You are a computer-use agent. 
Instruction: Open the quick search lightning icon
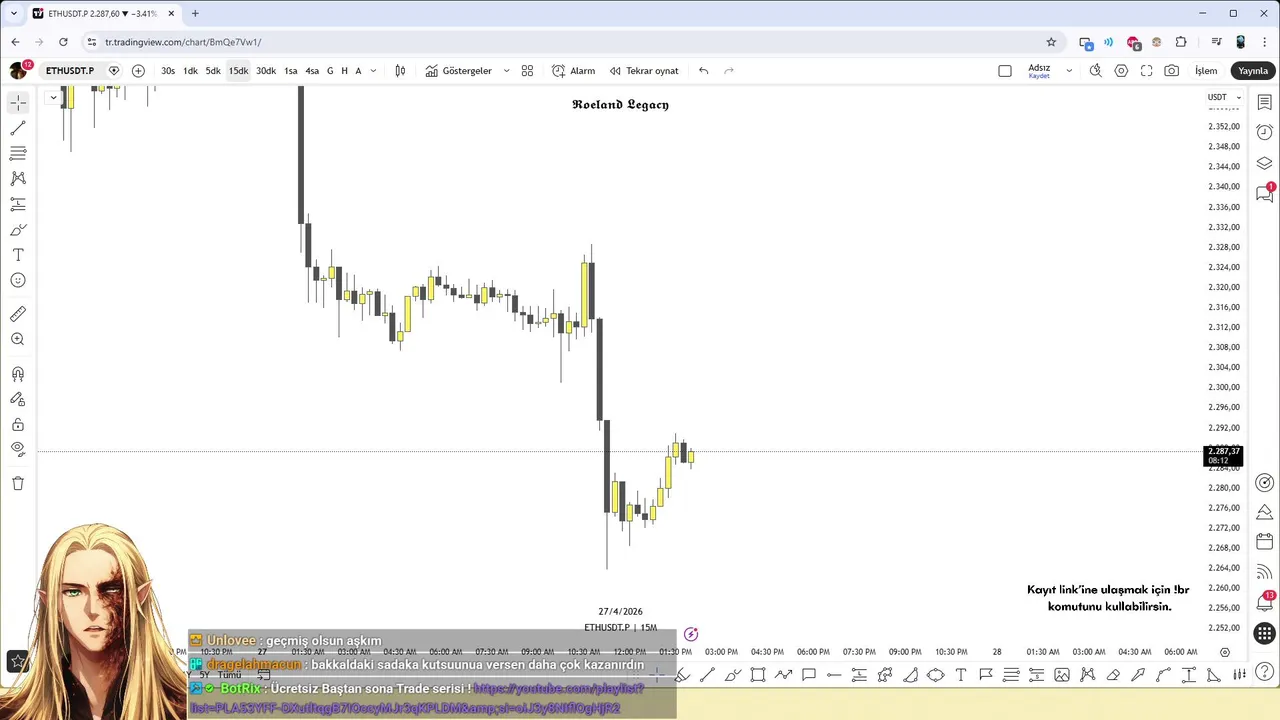pyautogui.click(x=1096, y=71)
